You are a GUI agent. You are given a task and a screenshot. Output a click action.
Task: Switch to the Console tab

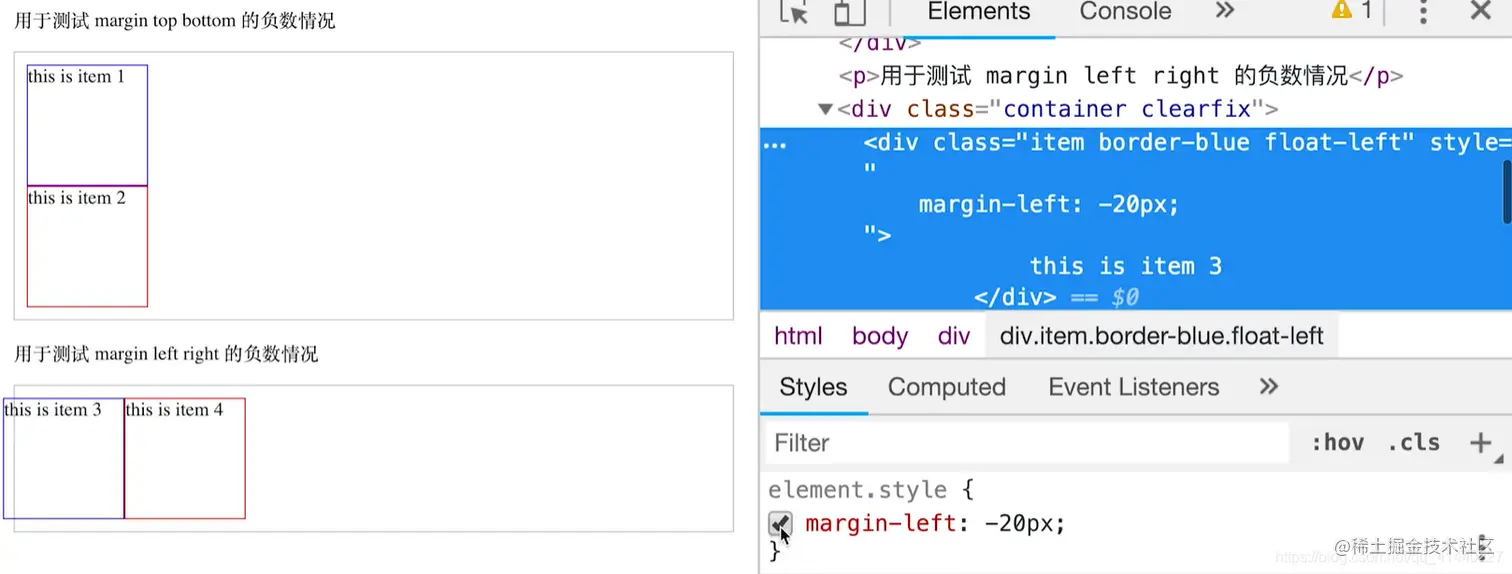[x=1125, y=12]
